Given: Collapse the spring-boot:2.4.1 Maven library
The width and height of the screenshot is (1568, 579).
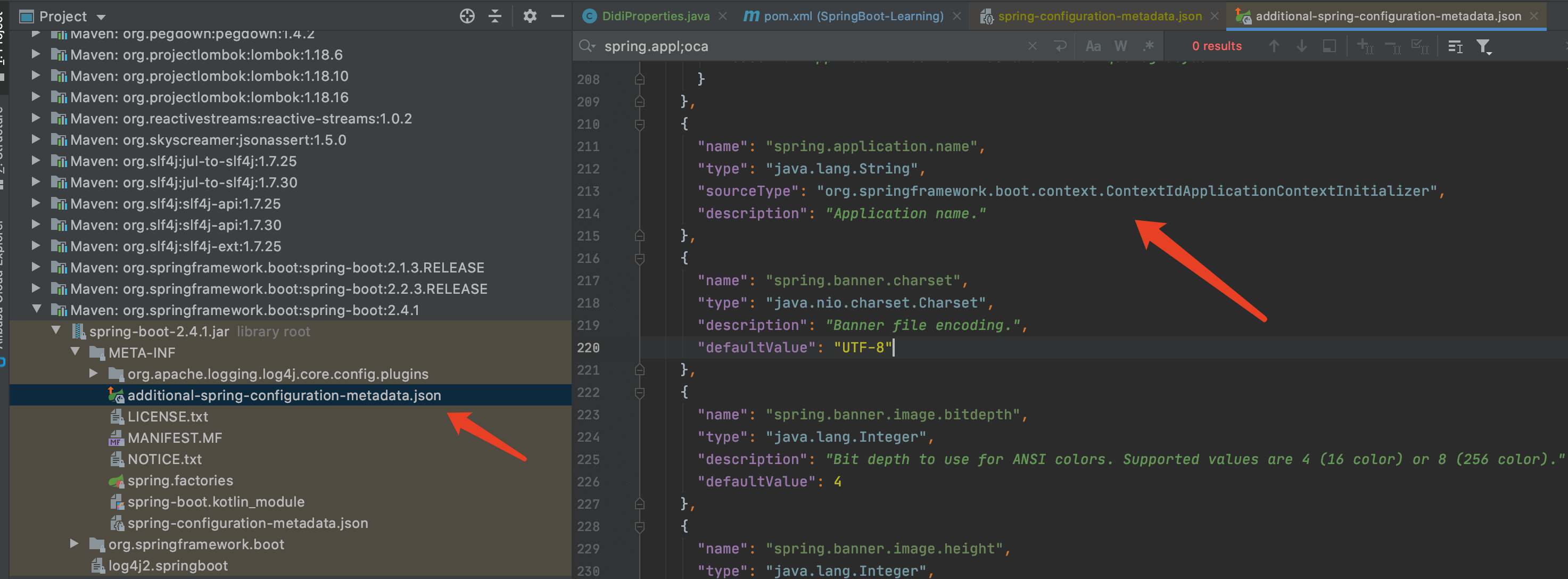Looking at the screenshot, I should coord(37,309).
